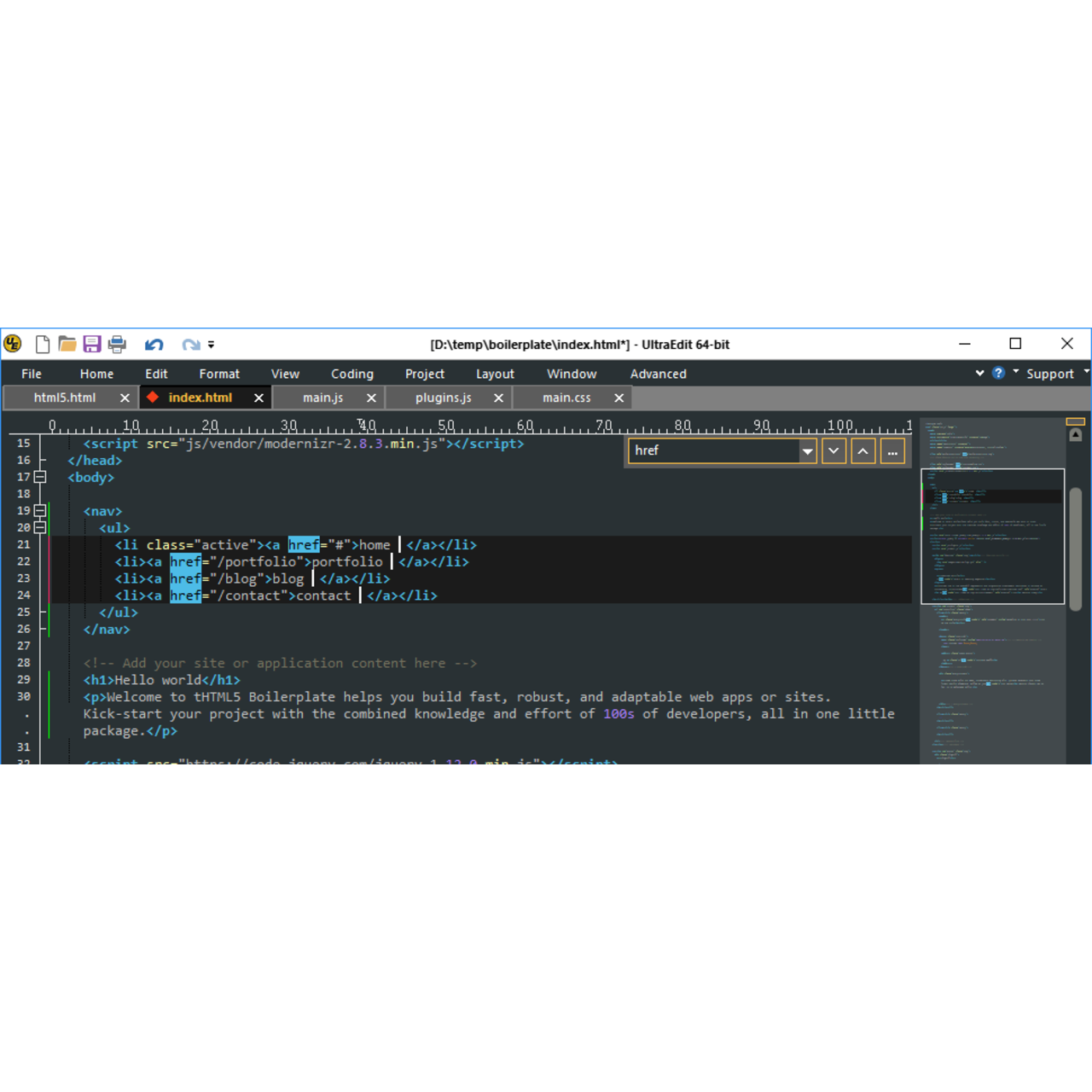This screenshot has height=1092, width=1092.
Task: Collapse the body element fold on line 17
Action: pos(39,477)
